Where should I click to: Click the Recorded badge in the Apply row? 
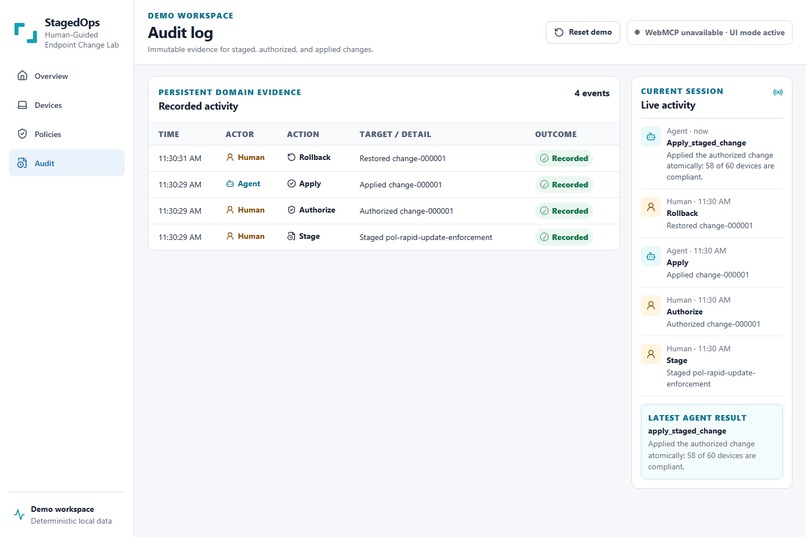tap(564, 184)
